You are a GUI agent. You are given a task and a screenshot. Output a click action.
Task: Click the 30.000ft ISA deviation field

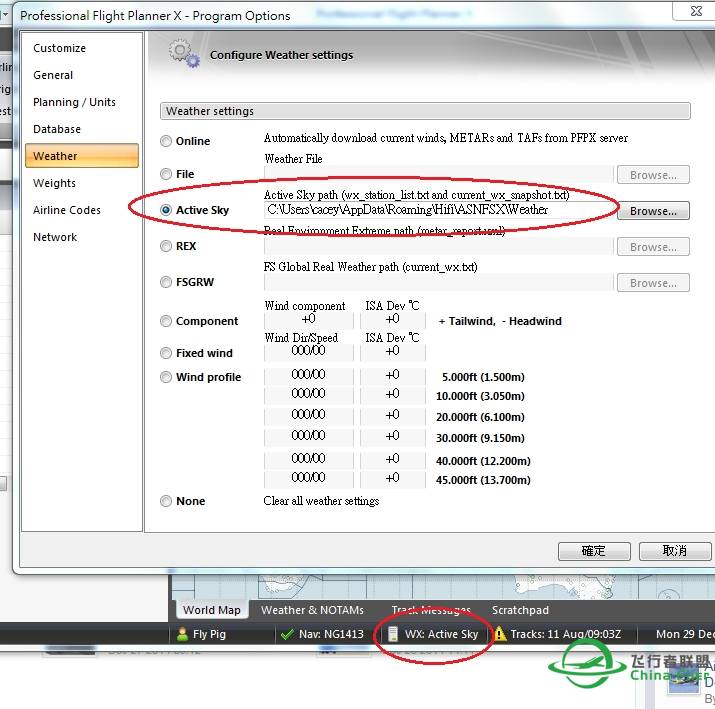click(393, 436)
